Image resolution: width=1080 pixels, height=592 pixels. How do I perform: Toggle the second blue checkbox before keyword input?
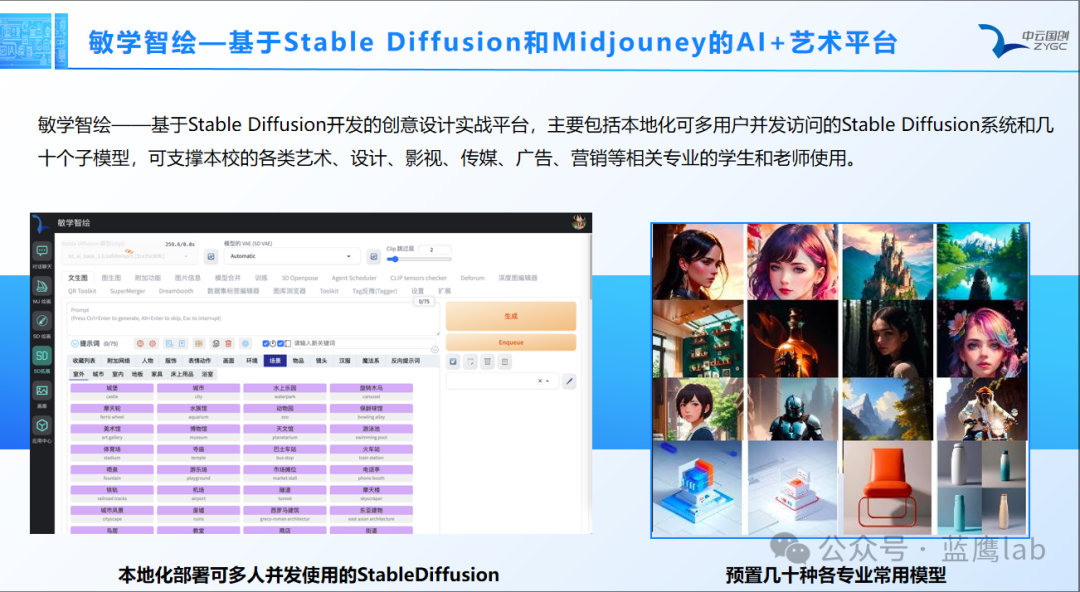(x=281, y=343)
